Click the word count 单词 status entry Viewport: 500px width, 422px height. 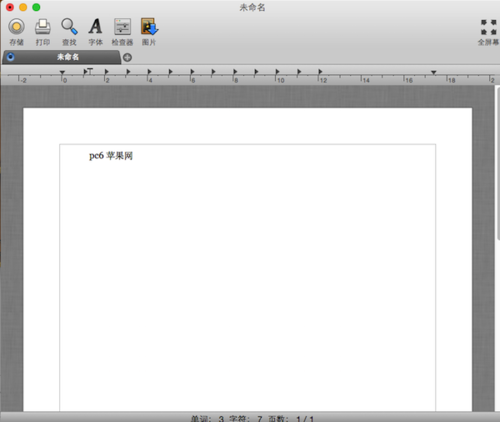[207, 419]
